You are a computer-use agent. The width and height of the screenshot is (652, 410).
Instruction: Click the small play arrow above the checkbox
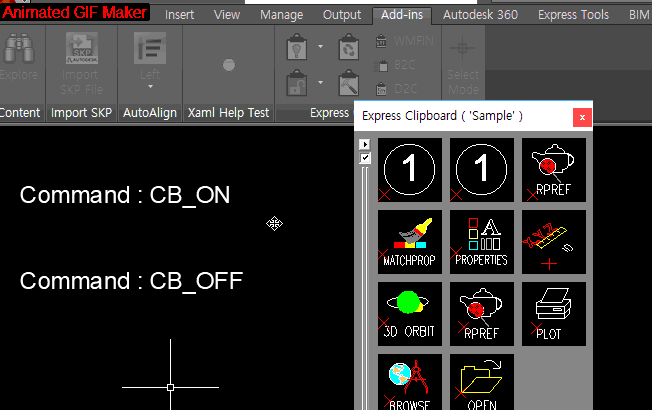pos(365,144)
